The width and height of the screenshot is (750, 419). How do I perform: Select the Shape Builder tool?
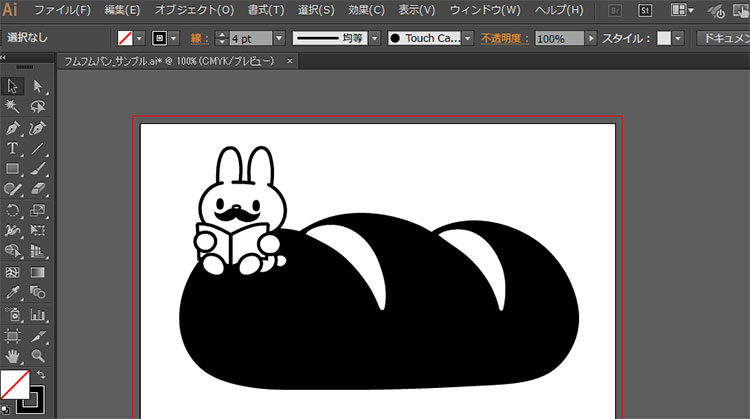(12, 251)
